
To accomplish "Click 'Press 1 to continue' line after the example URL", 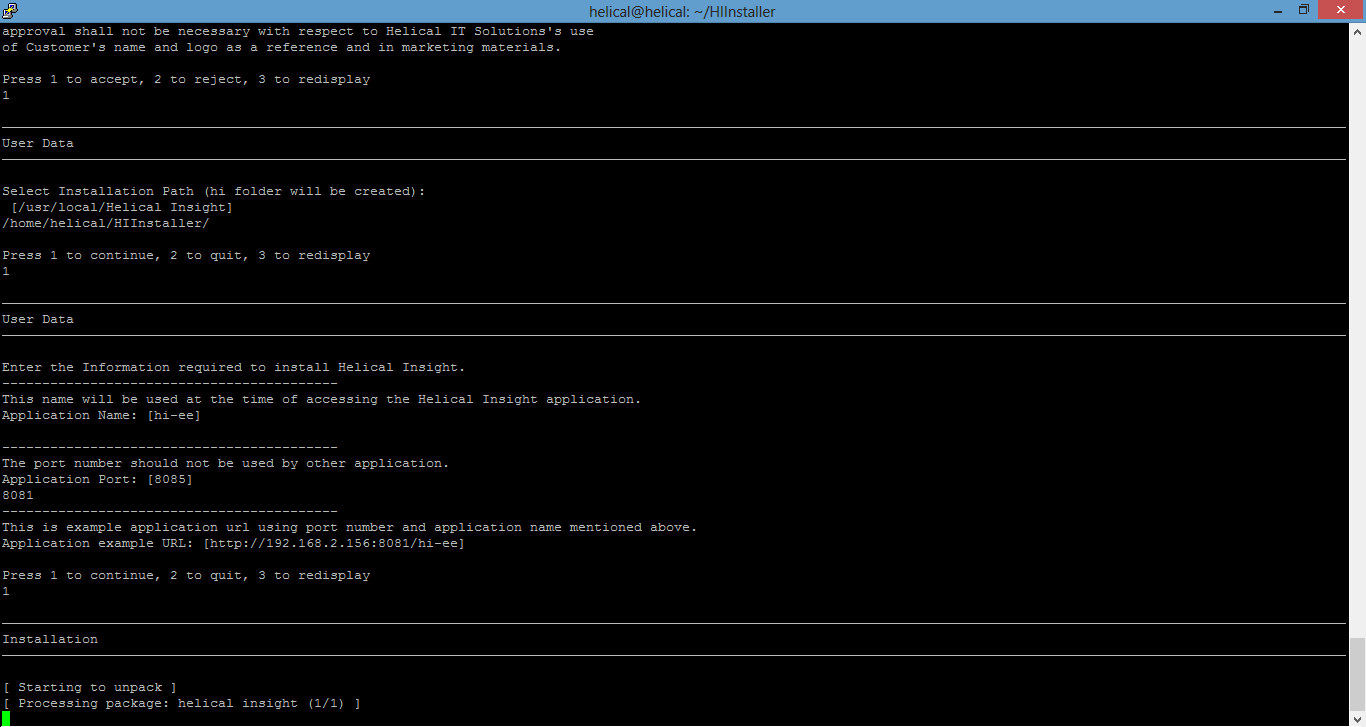I will (x=186, y=575).
